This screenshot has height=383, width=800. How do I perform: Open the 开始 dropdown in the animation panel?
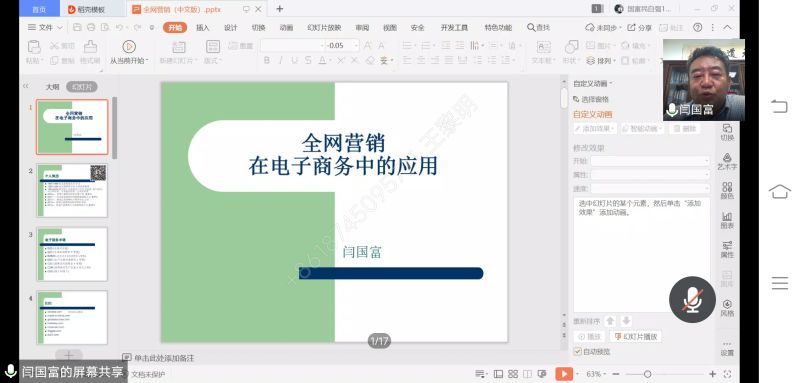tap(650, 161)
